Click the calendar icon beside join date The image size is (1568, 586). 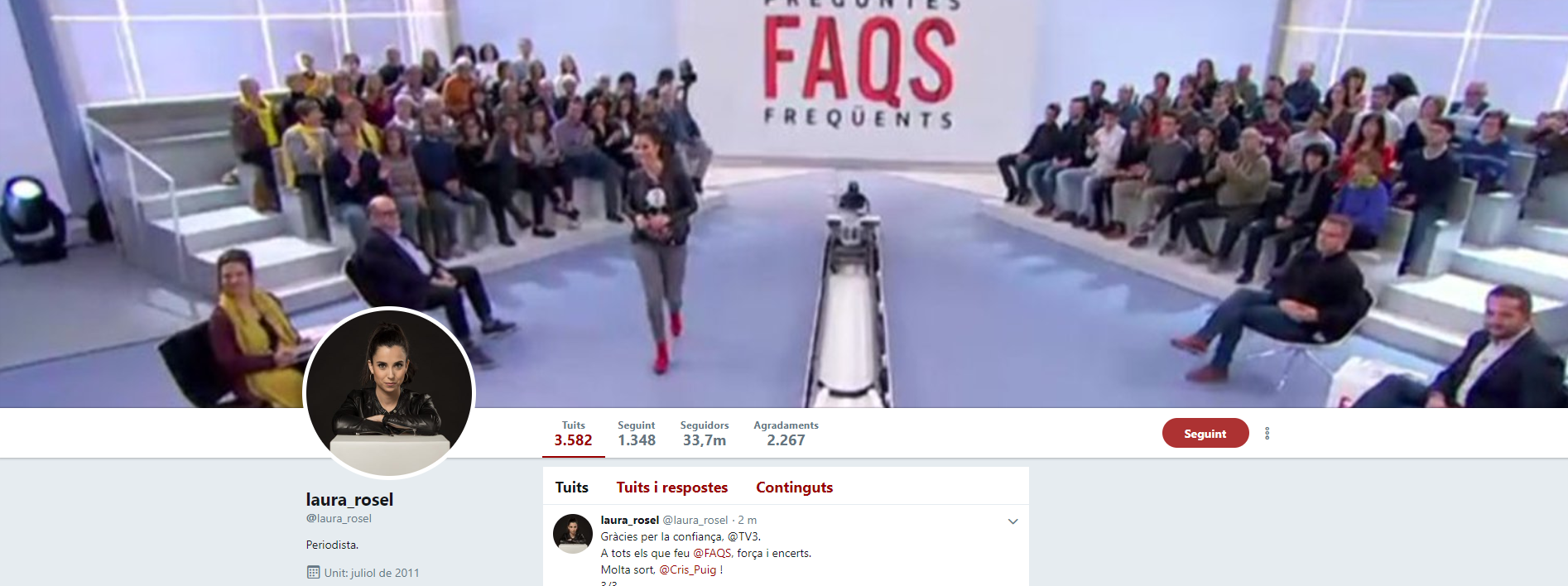(x=313, y=572)
